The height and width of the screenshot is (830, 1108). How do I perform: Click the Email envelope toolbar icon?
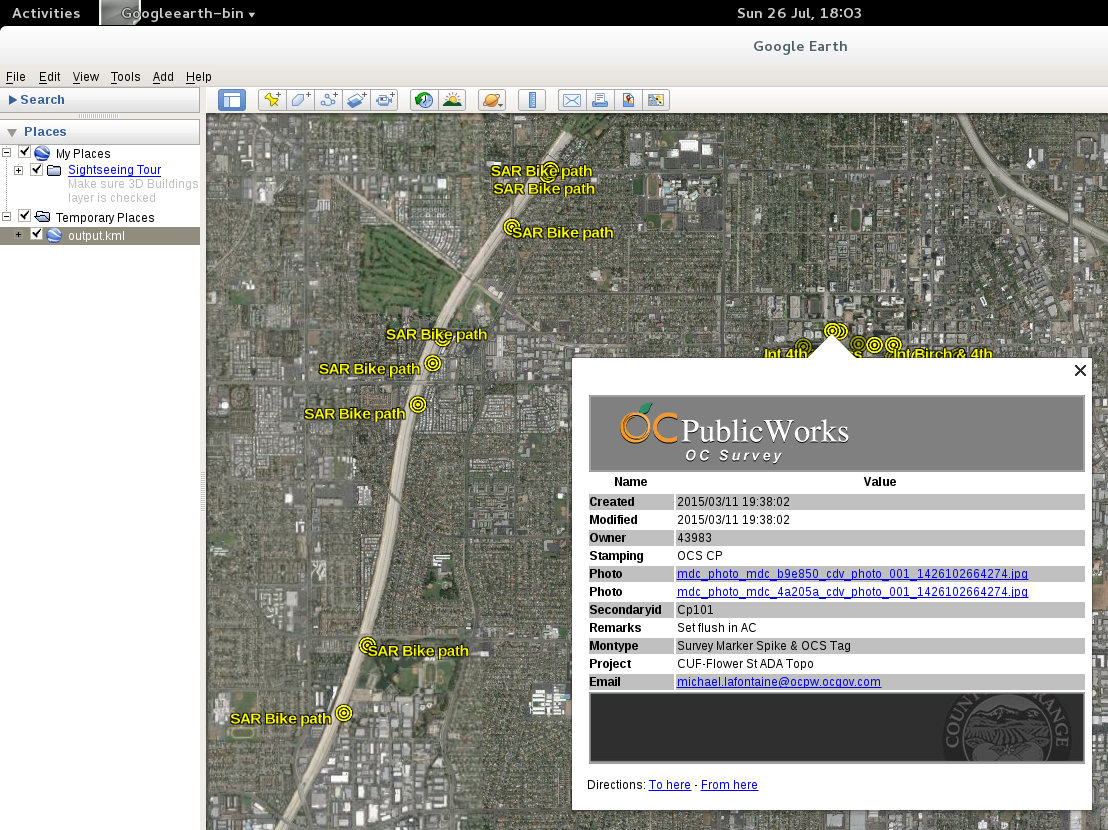tap(572, 100)
